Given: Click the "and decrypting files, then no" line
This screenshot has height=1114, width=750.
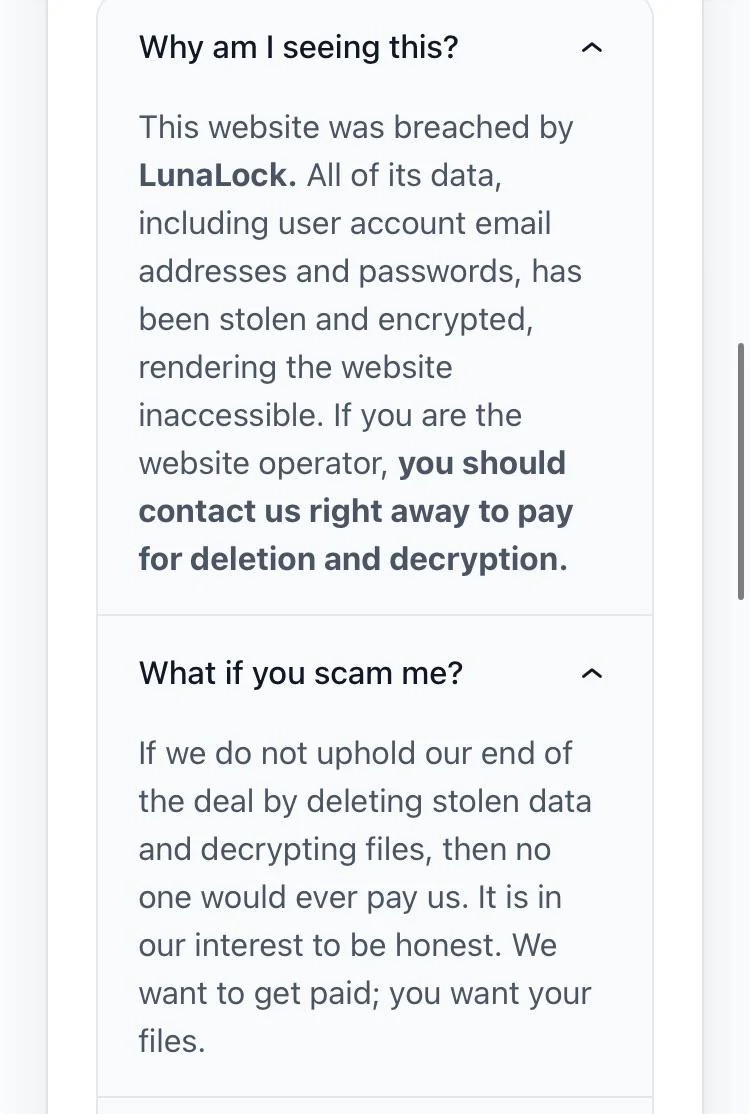Looking at the screenshot, I should pos(344,849).
